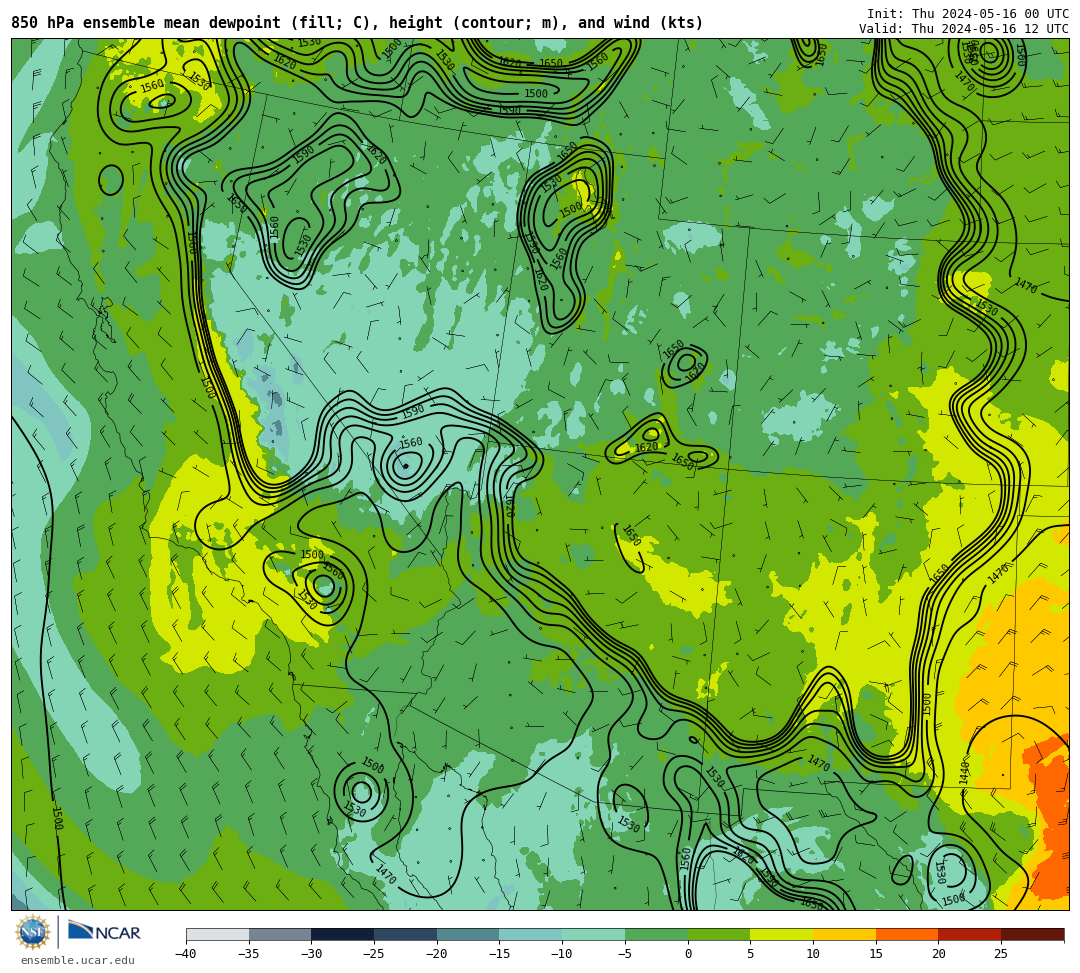
Task: Click the -40 colorbar tick label
Action: coord(185,954)
